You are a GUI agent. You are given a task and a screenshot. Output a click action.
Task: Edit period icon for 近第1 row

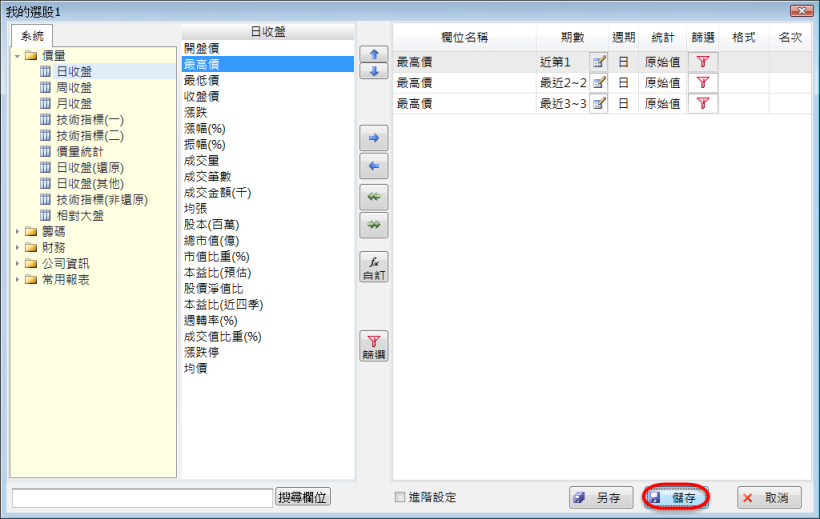[599, 62]
